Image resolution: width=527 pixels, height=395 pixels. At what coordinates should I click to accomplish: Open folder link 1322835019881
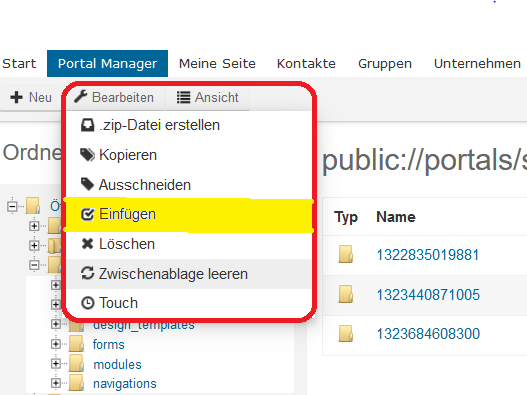(428, 255)
